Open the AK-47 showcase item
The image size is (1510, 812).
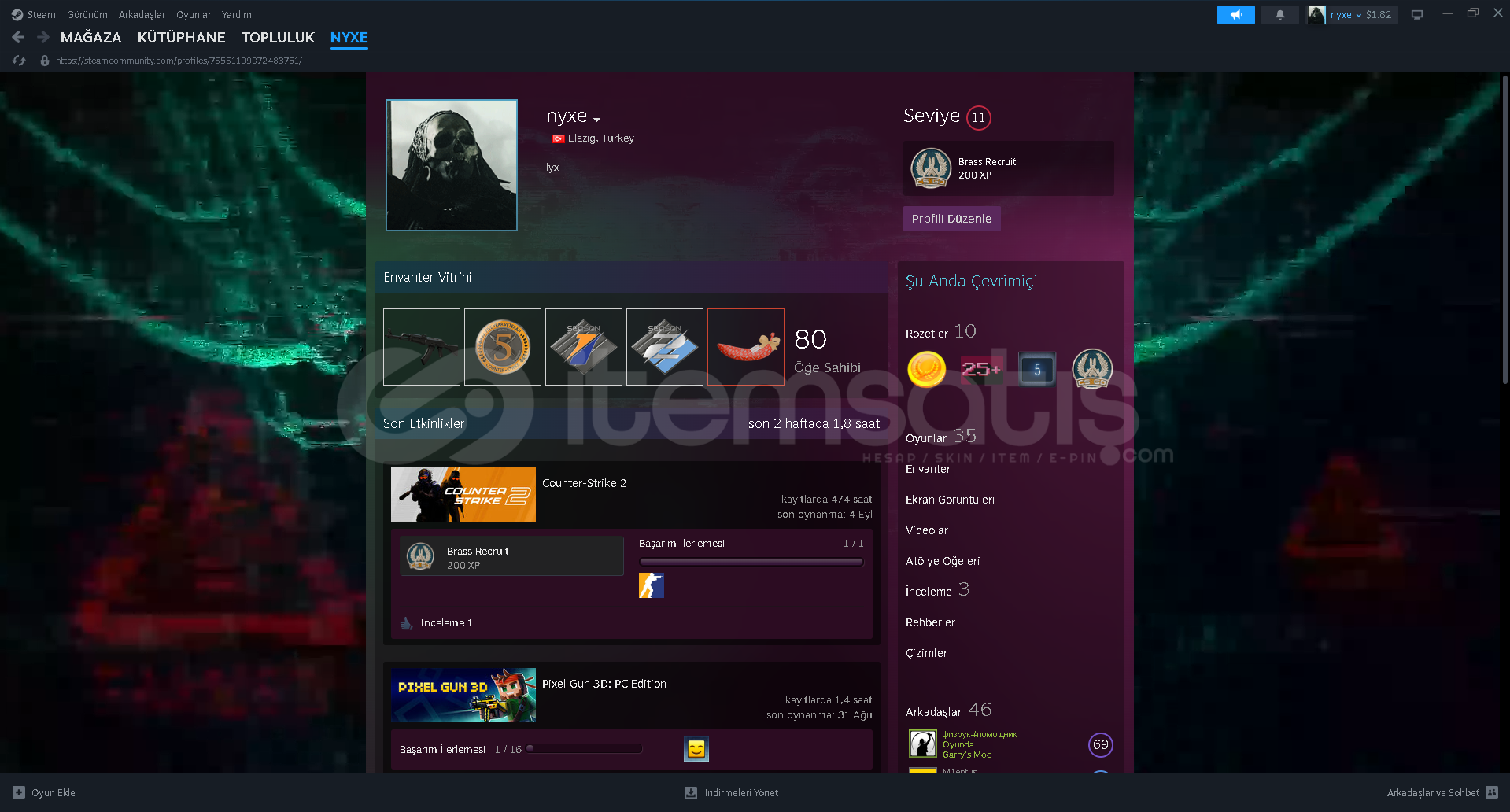pyautogui.click(x=422, y=347)
